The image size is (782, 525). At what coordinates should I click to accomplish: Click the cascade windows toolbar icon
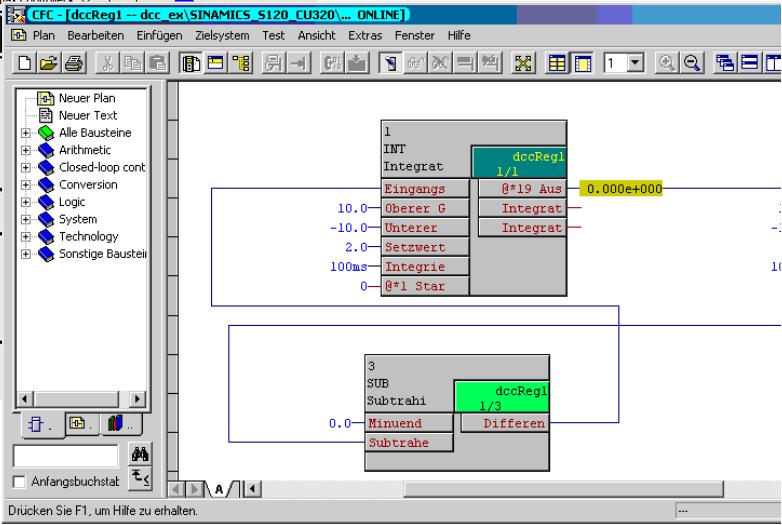(x=725, y=63)
